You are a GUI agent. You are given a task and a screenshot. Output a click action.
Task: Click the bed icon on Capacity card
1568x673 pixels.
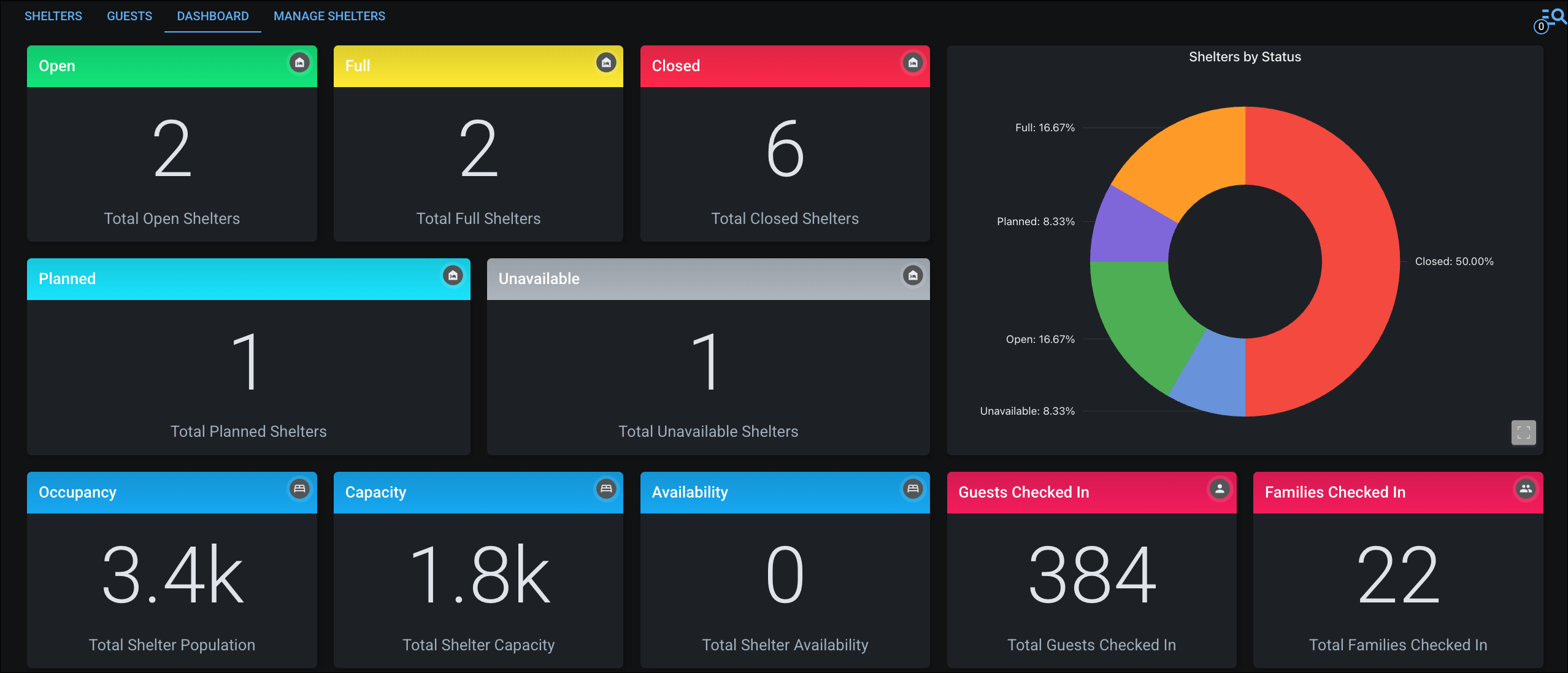coord(606,489)
